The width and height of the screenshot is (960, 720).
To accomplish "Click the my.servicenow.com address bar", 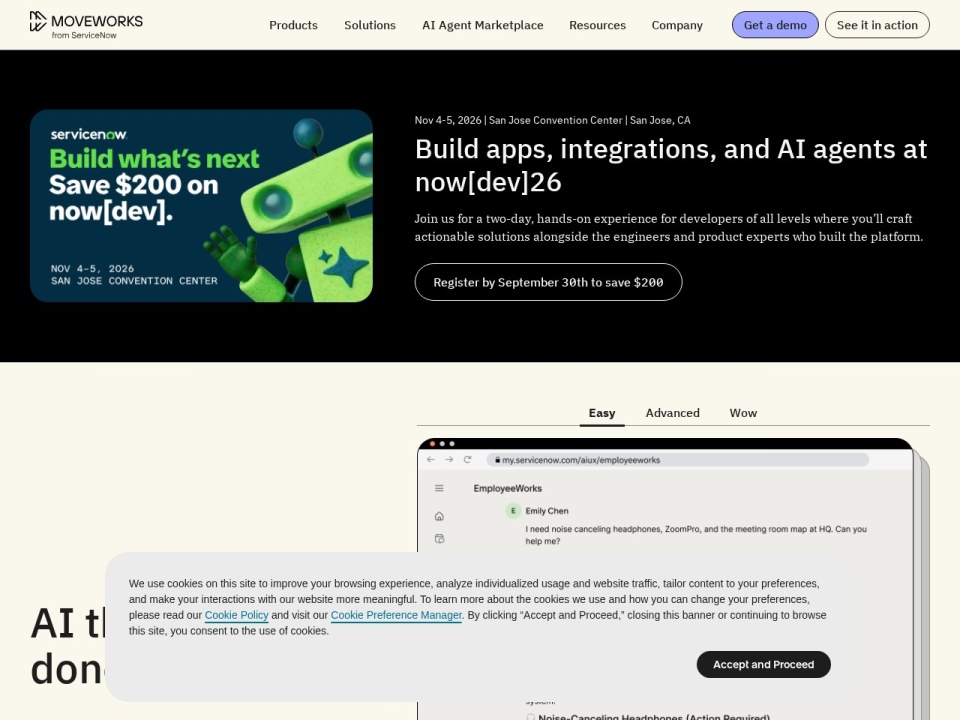I will pyautogui.click(x=678, y=460).
